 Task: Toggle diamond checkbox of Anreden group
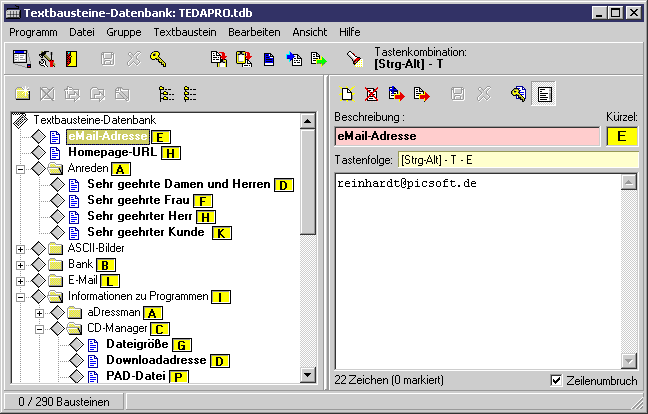click(38, 168)
